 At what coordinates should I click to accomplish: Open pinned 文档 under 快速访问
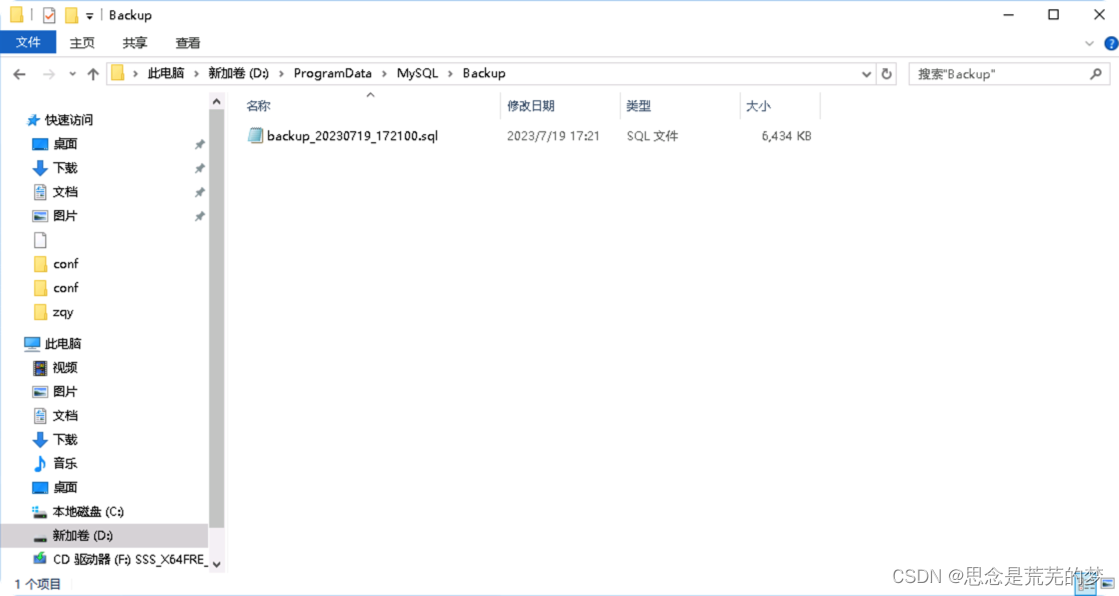(65, 192)
